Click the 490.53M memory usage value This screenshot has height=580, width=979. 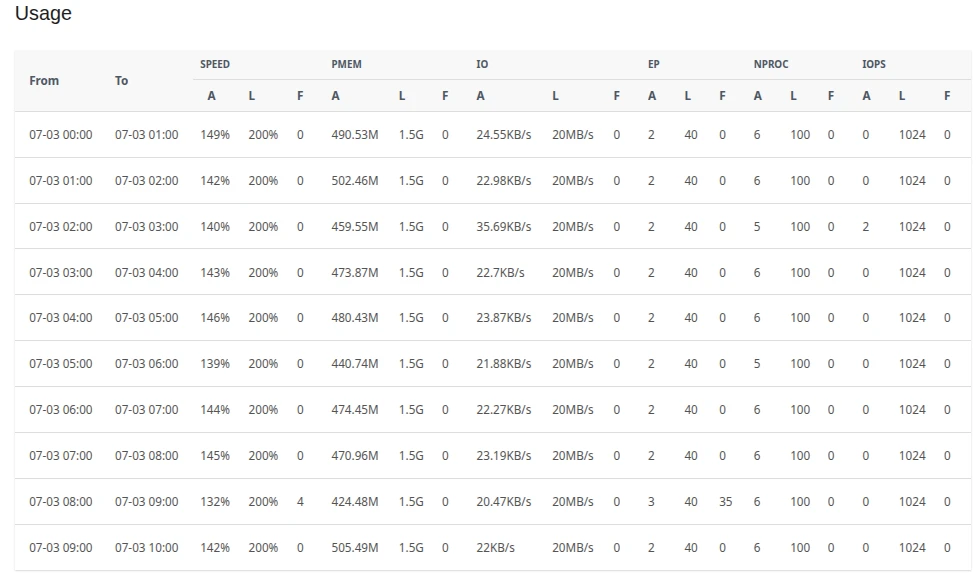pos(355,135)
